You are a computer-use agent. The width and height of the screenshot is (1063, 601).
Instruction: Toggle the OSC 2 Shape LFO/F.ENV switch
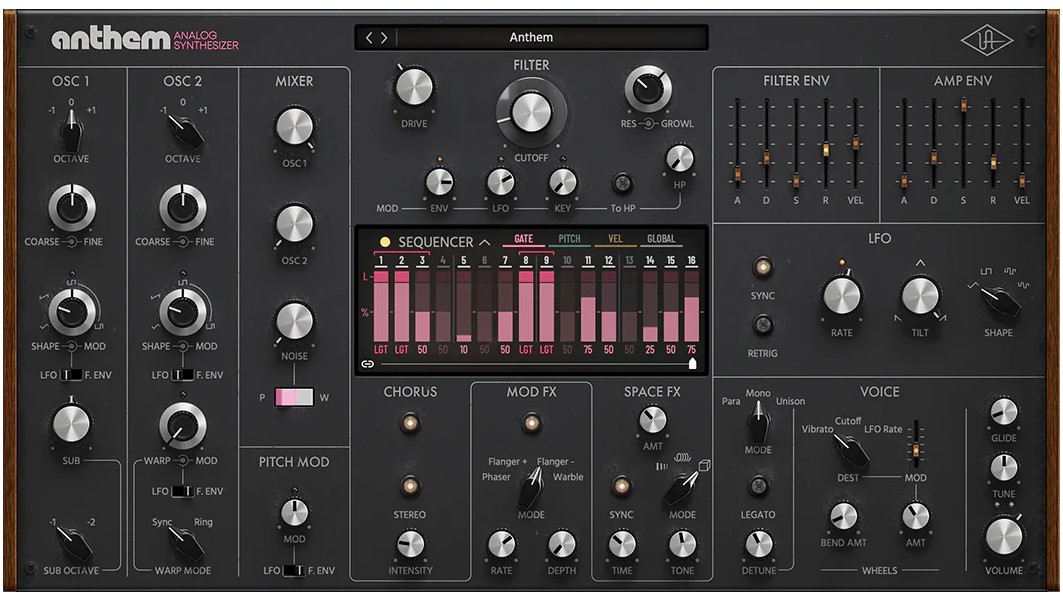(x=182, y=375)
